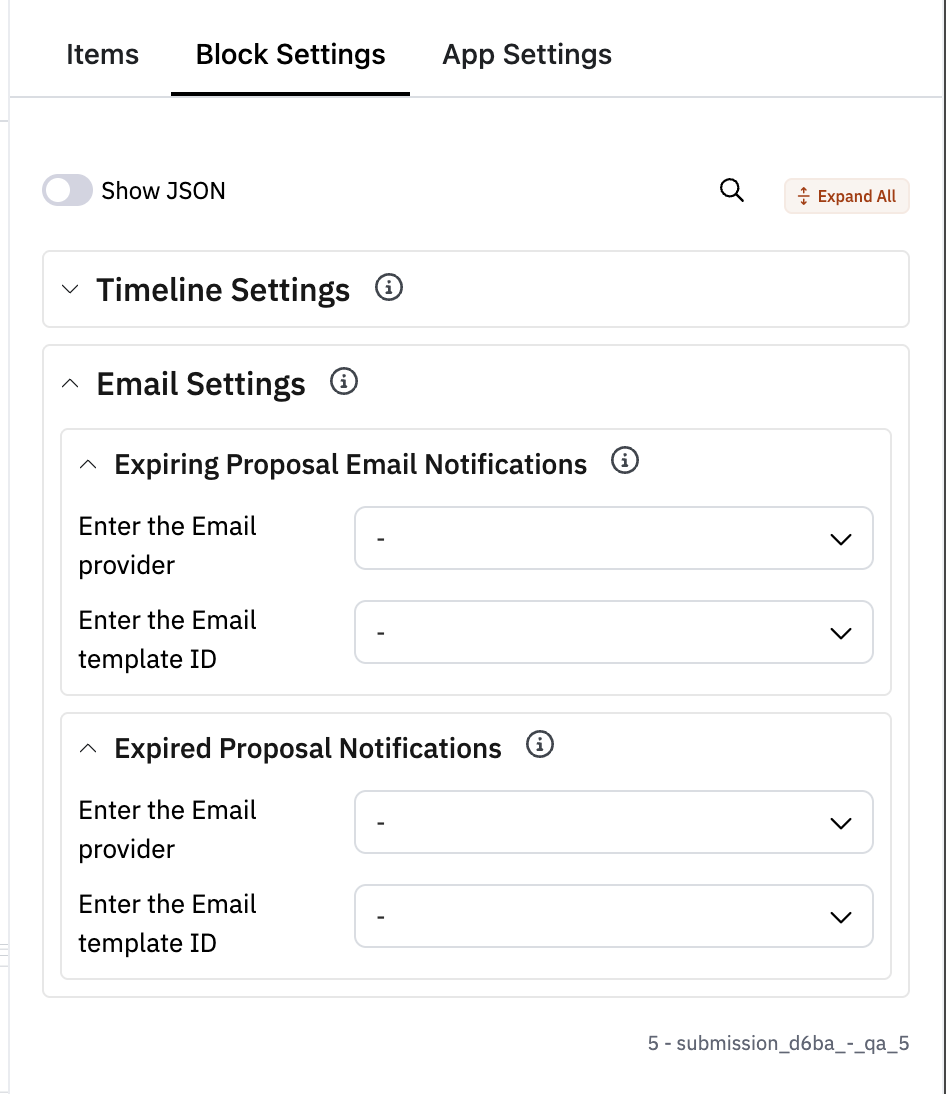Click the search magnifier icon
Viewport: 946px width, 1094px height.
coord(732,191)
